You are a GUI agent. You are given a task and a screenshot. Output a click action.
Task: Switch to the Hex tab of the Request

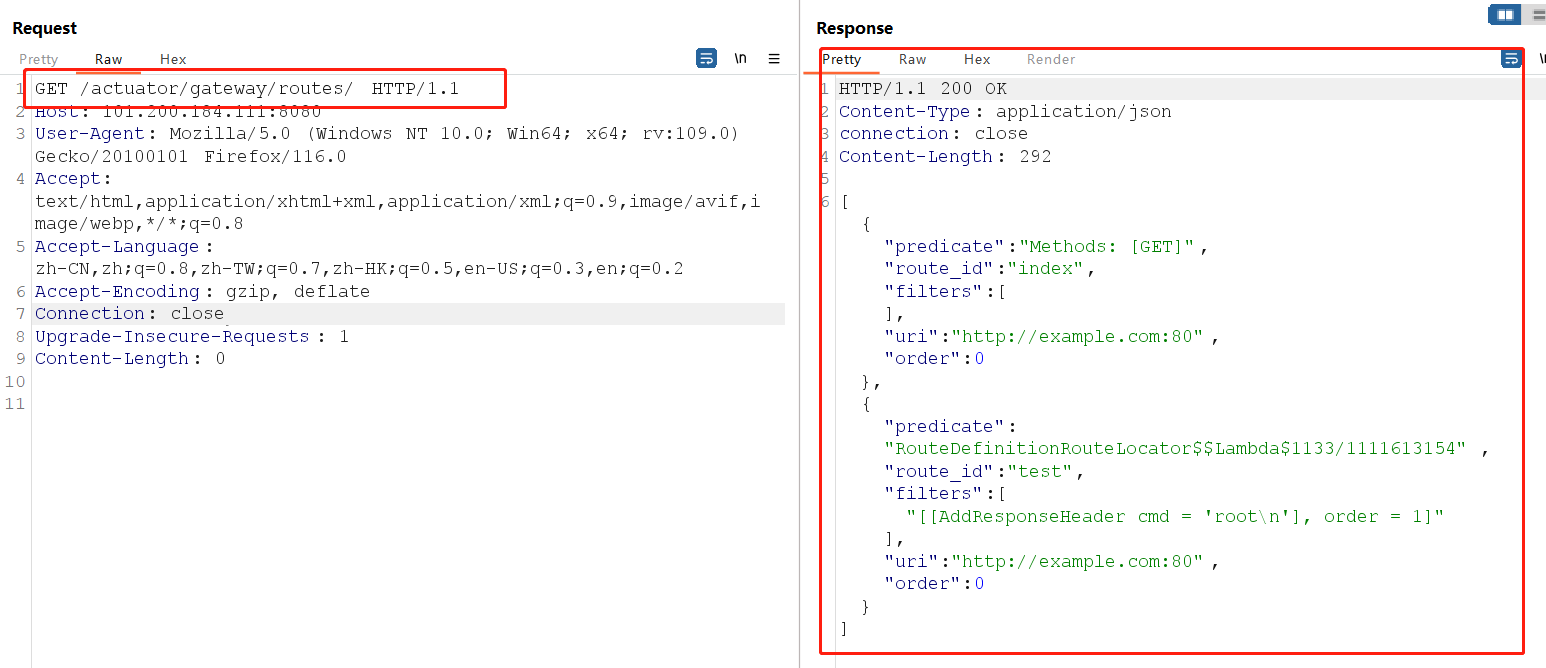point(172,59)
